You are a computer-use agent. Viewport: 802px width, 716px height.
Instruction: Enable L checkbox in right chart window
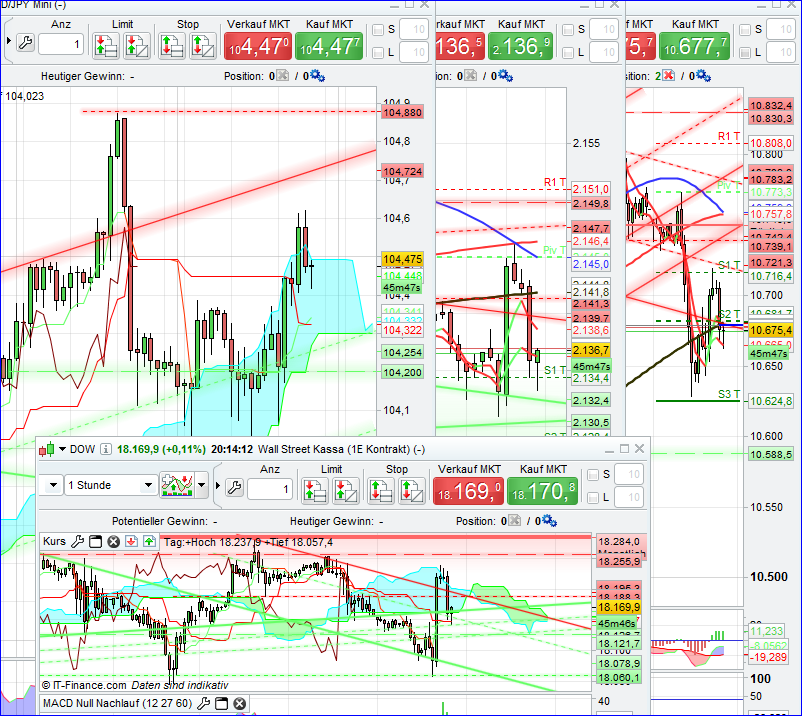[x=745, y=52]
